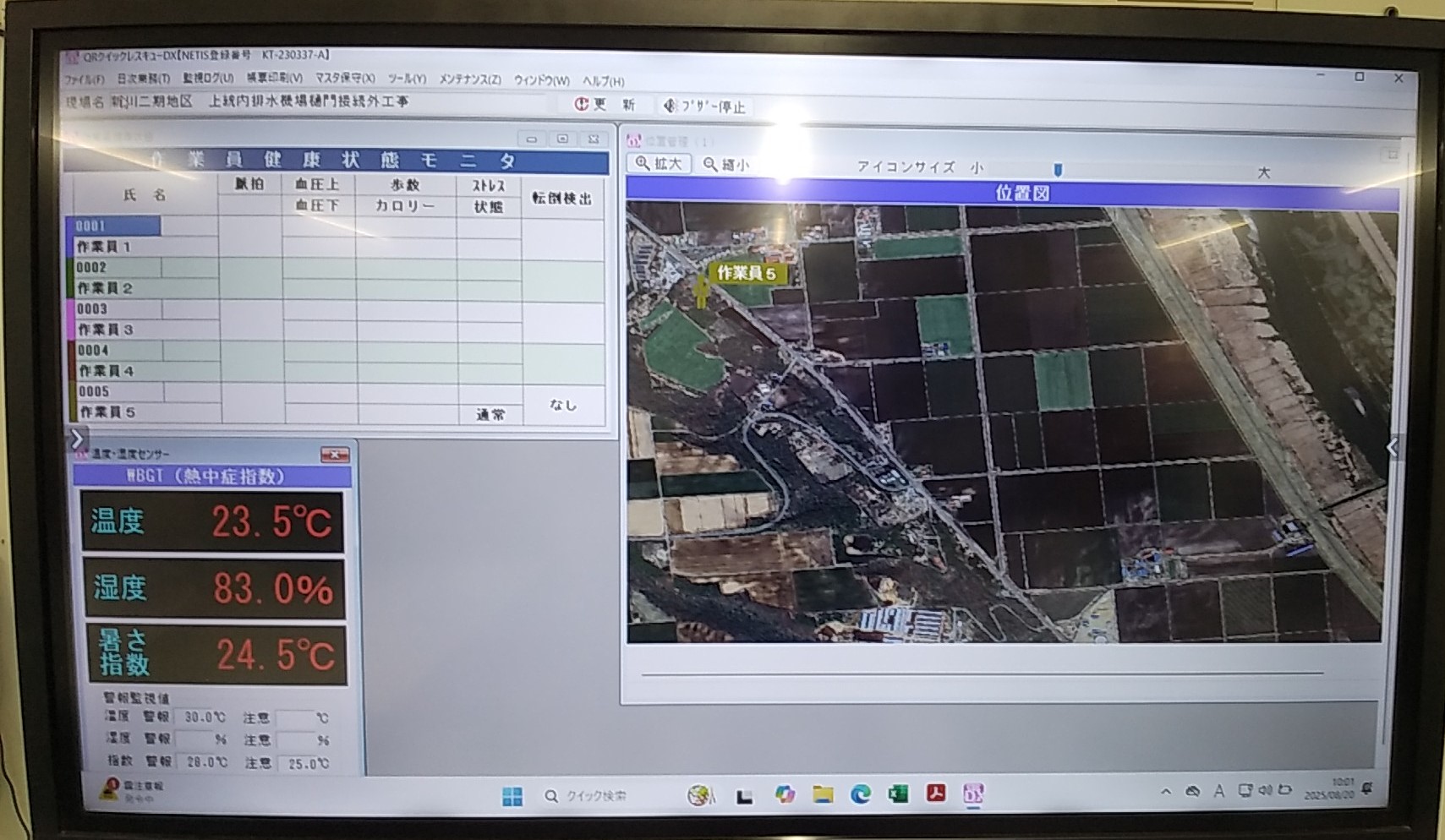Click the yellow worker figure on the map
The image size is (1445, 840).
coord(701,292)
